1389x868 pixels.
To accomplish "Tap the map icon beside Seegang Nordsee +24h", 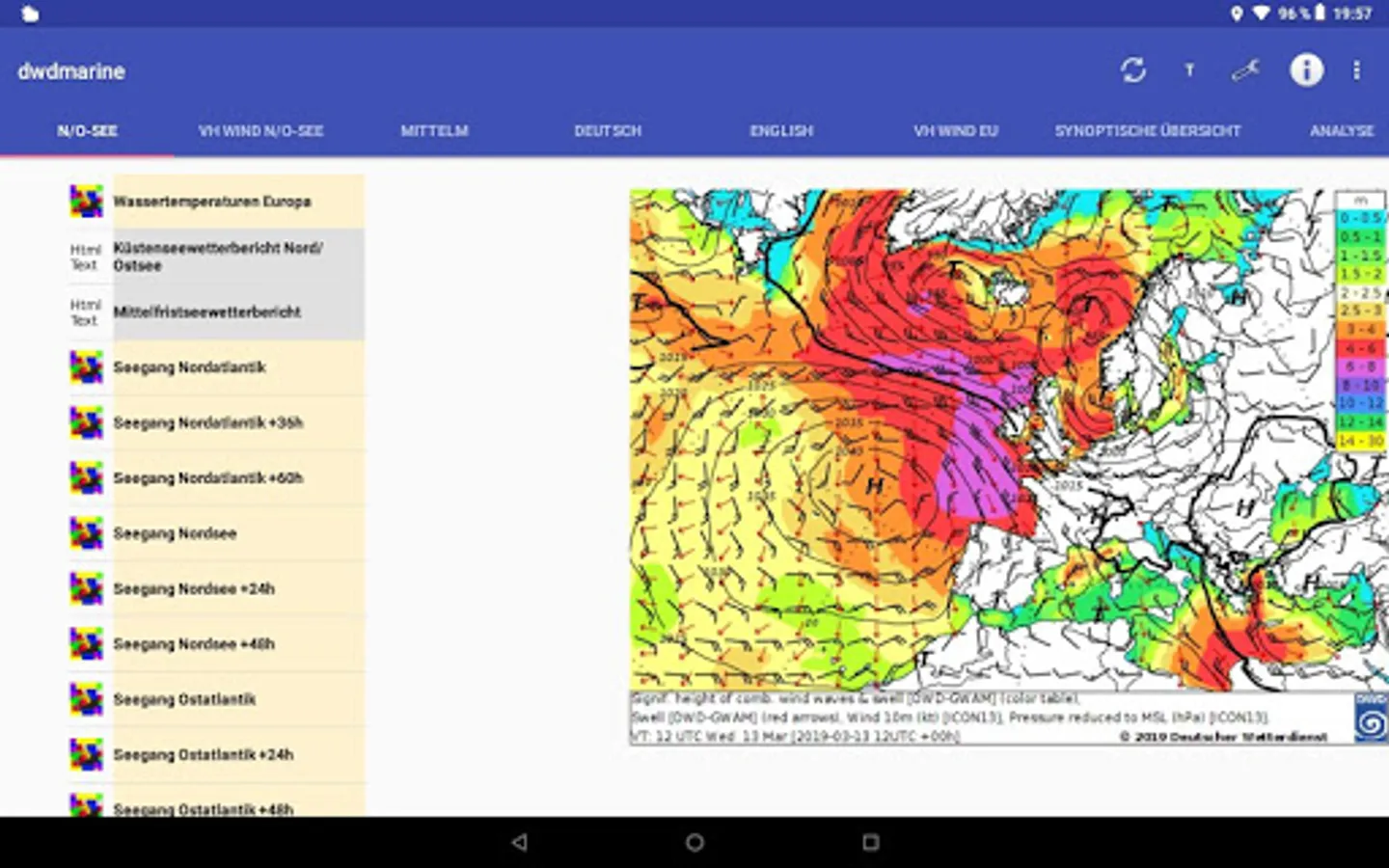I will click(86, 588).
